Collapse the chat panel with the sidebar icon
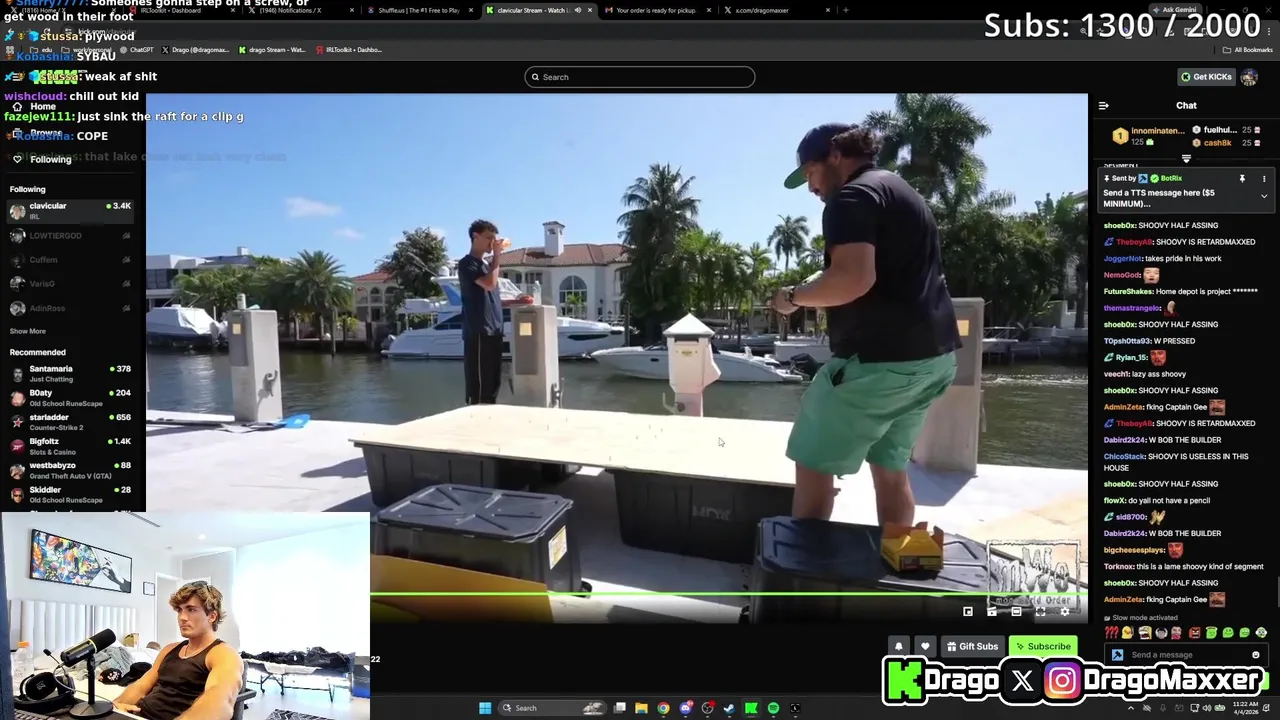This screenshot has width=1280, height=720. click(x=1103, y=105)
